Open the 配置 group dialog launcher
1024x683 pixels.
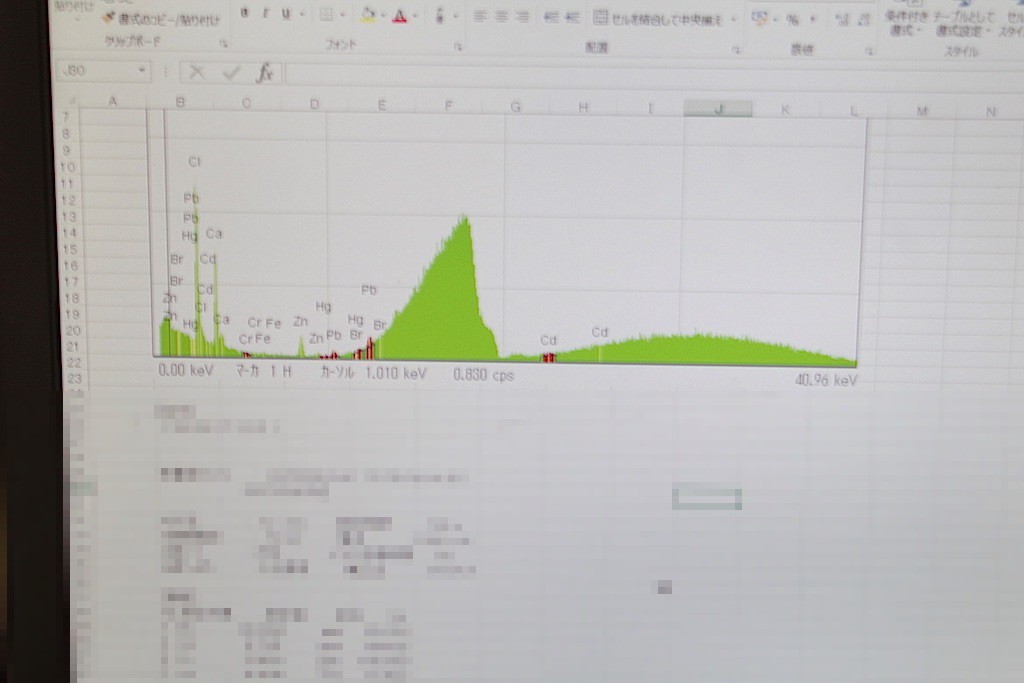coord(736,49)
